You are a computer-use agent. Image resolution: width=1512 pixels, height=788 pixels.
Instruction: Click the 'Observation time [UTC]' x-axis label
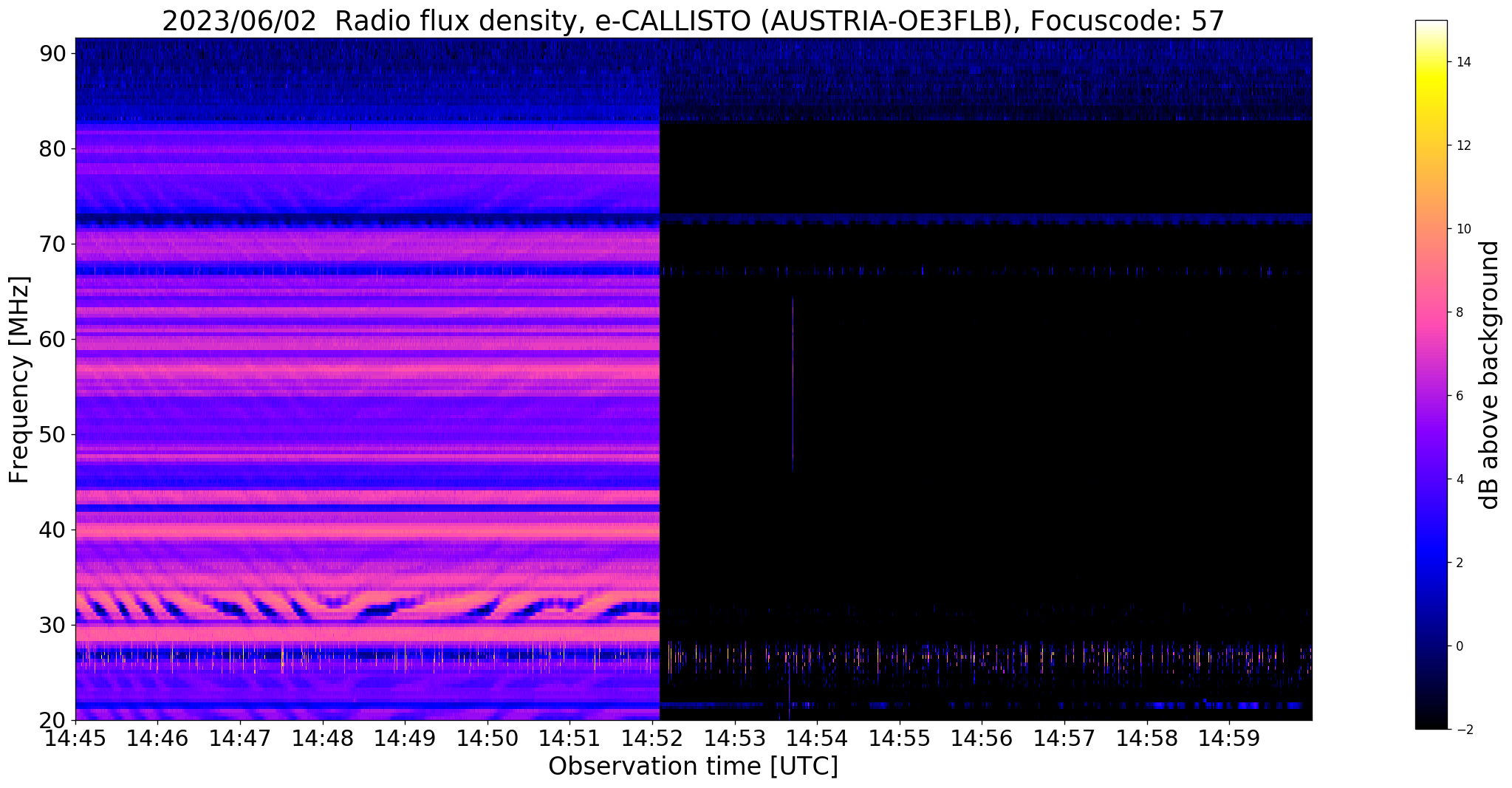(693, 766)
